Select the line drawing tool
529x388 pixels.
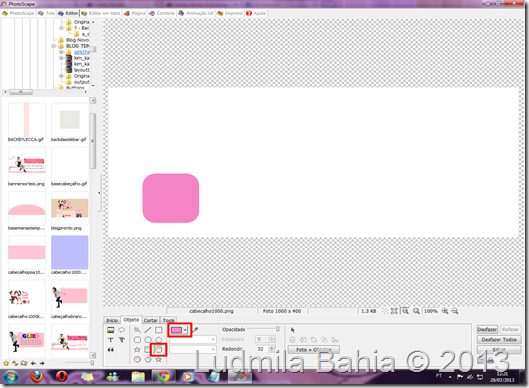click(x=148, y=330)
